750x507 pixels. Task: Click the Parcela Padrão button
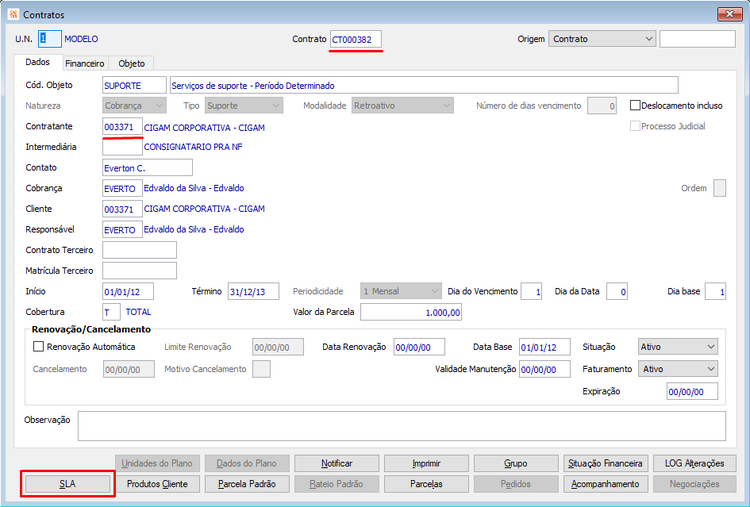click(x=247, y=484)
